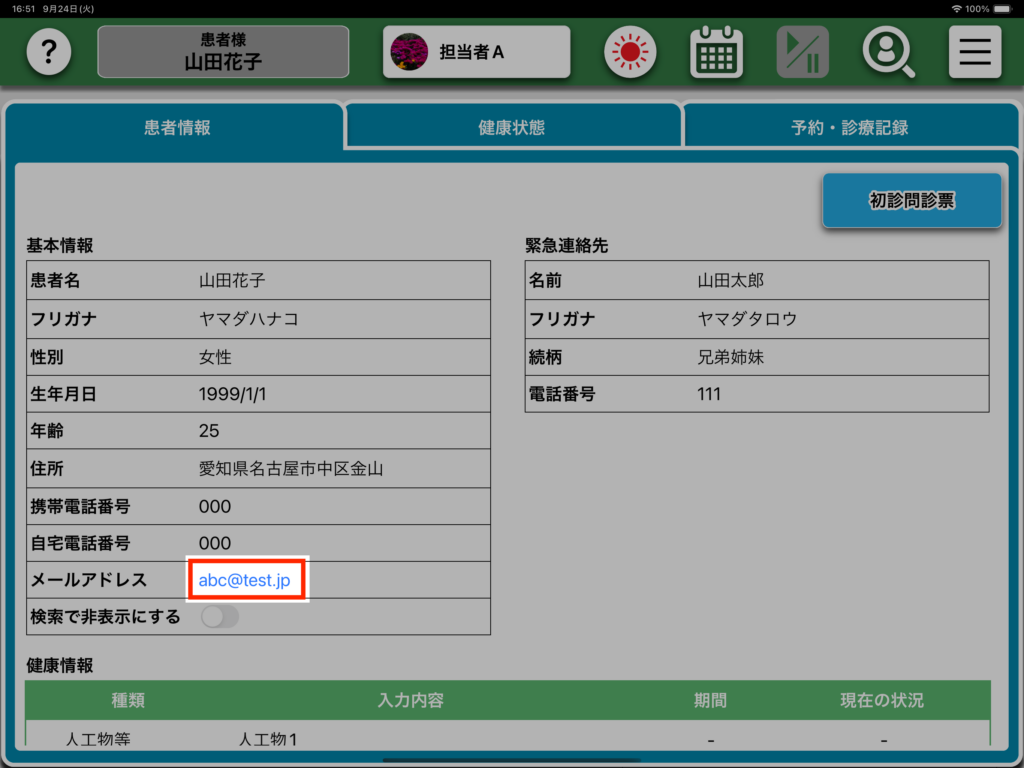Viewport: 1024px width, 768px height.
Task: Open the calendar icon
Action: [716, 52]
